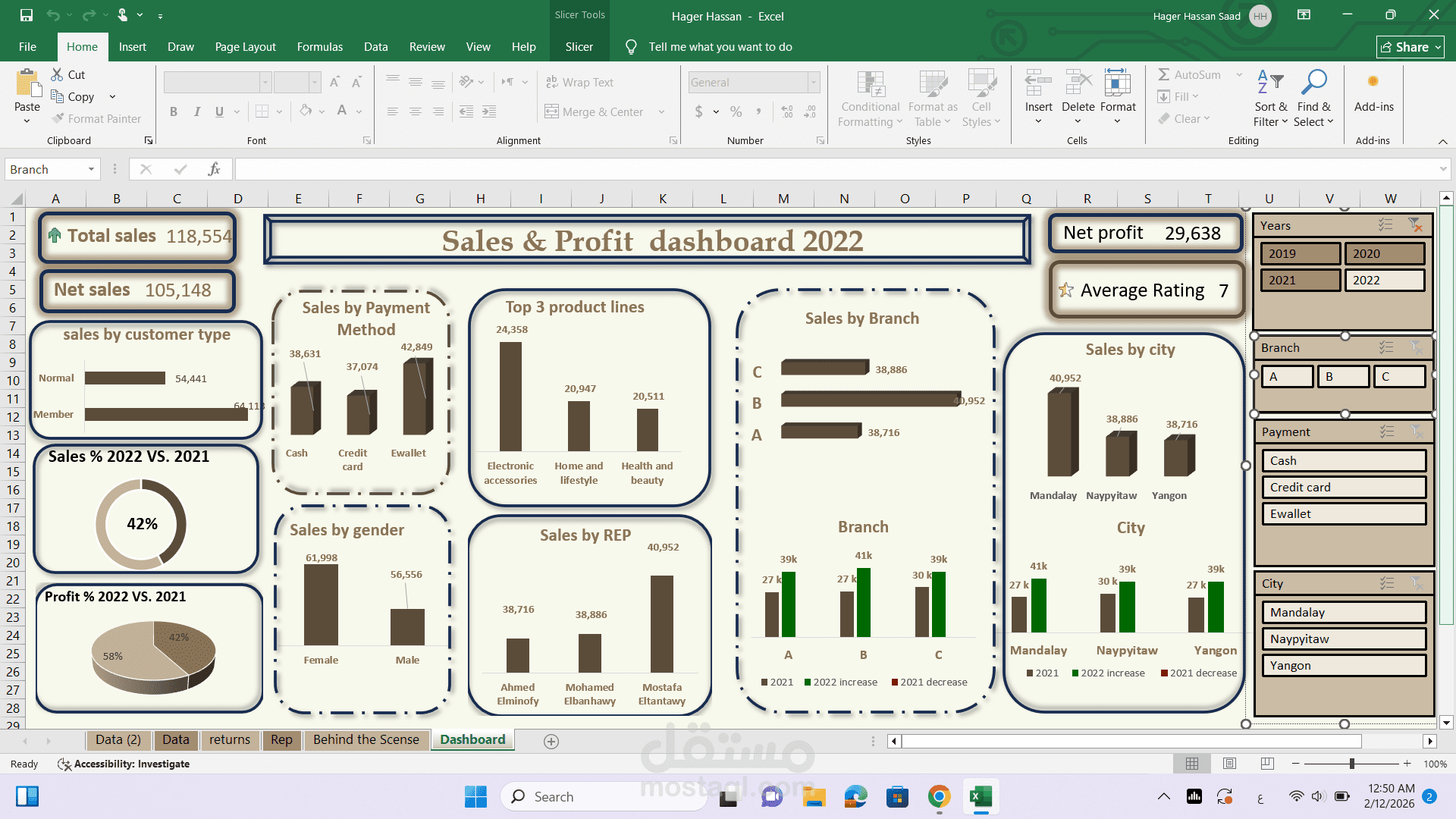Viewport: 1456px width, 819px height.
Task: Select 2022 in the Years slicer
Action: click(1385, 280)
